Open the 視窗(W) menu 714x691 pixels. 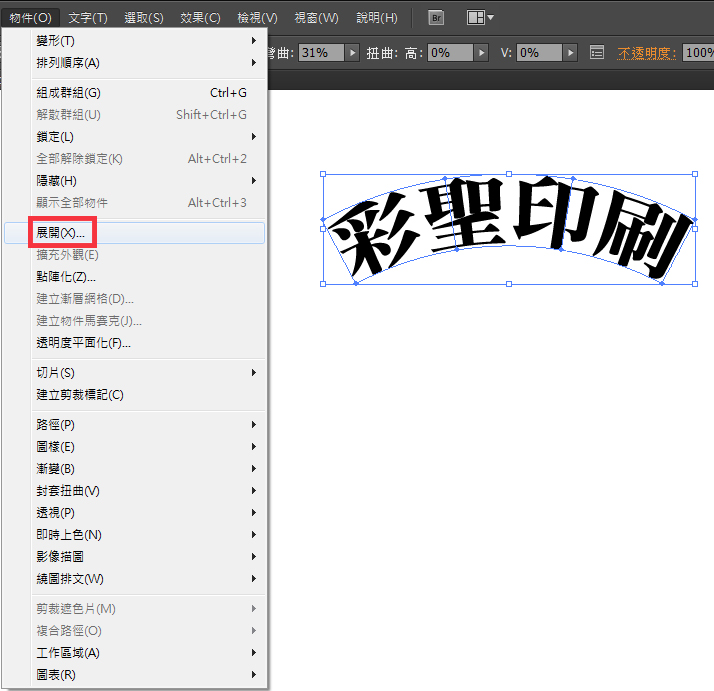point(316,18)
